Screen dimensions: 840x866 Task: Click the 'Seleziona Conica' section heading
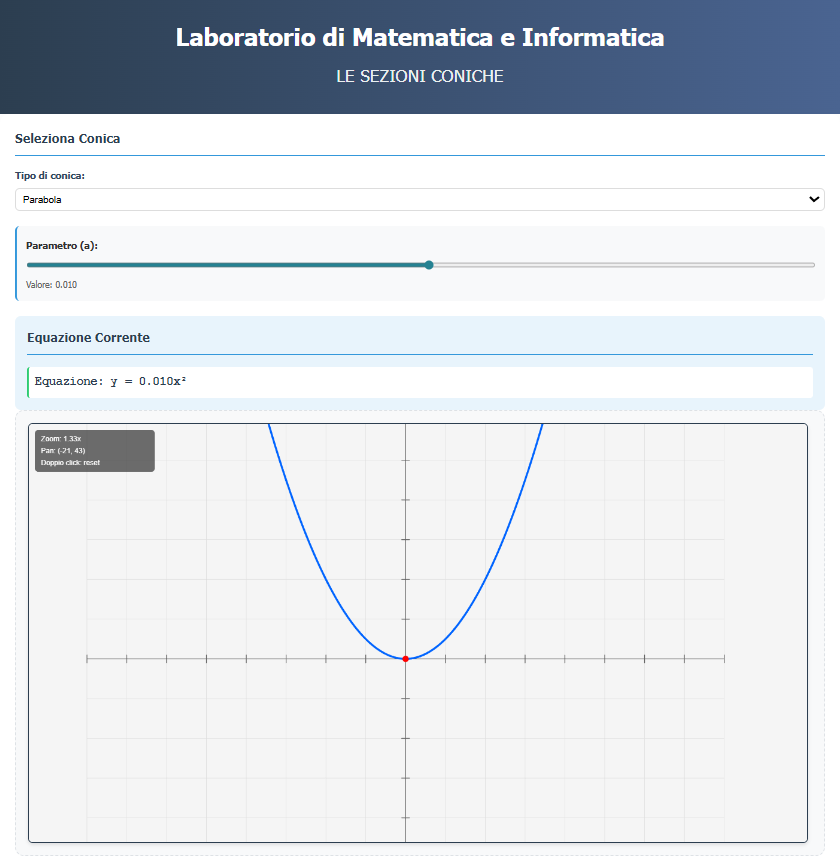click(x=67, y=139)
